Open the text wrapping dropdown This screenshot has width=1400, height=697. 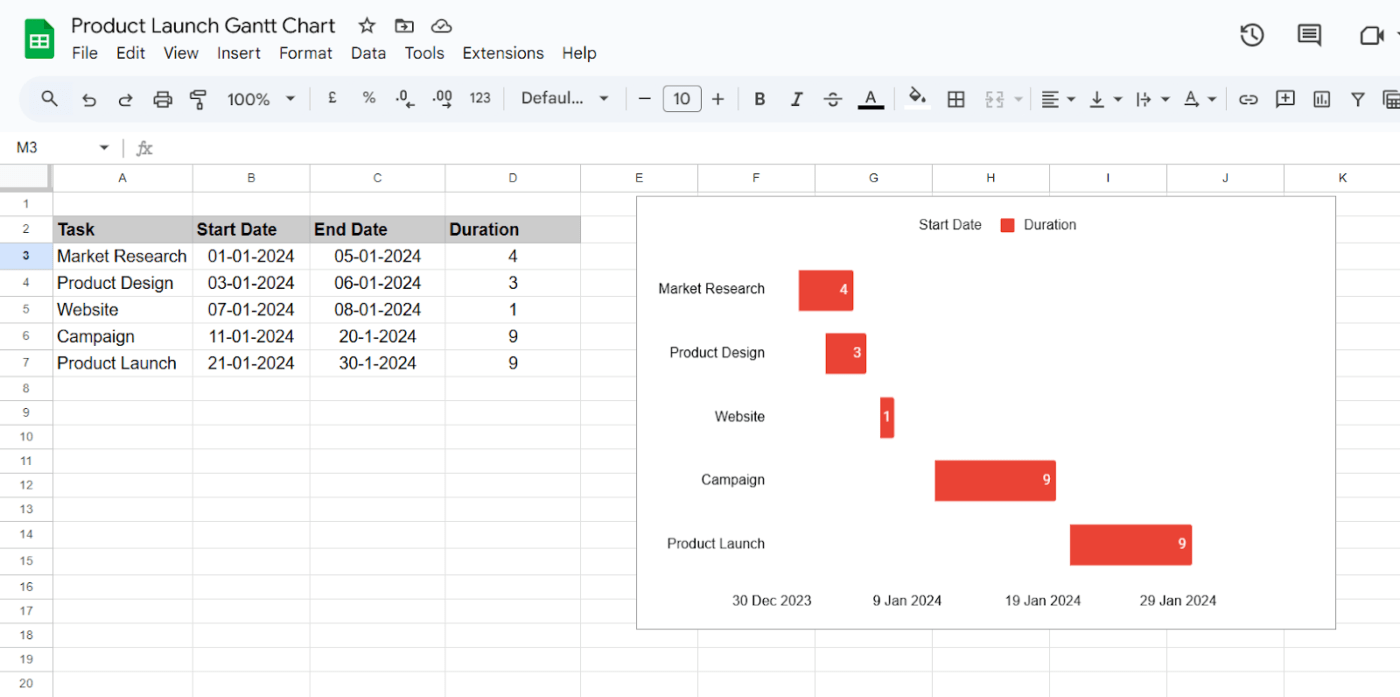click(x=1152, y=99)
